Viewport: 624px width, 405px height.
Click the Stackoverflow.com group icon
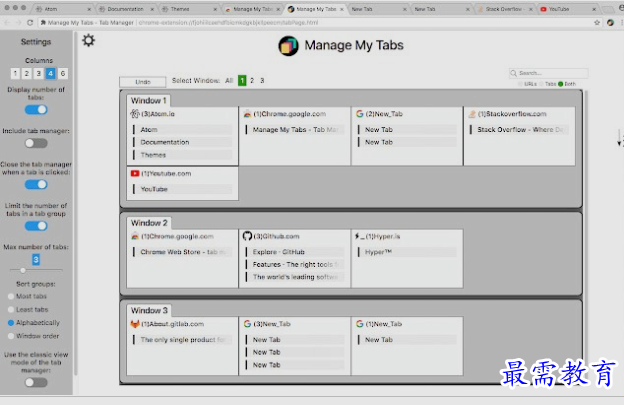pos(472,114)
